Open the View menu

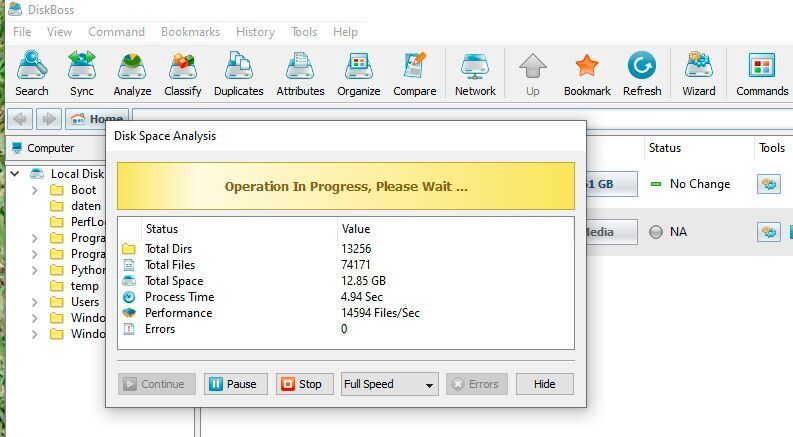coord(59,32)
